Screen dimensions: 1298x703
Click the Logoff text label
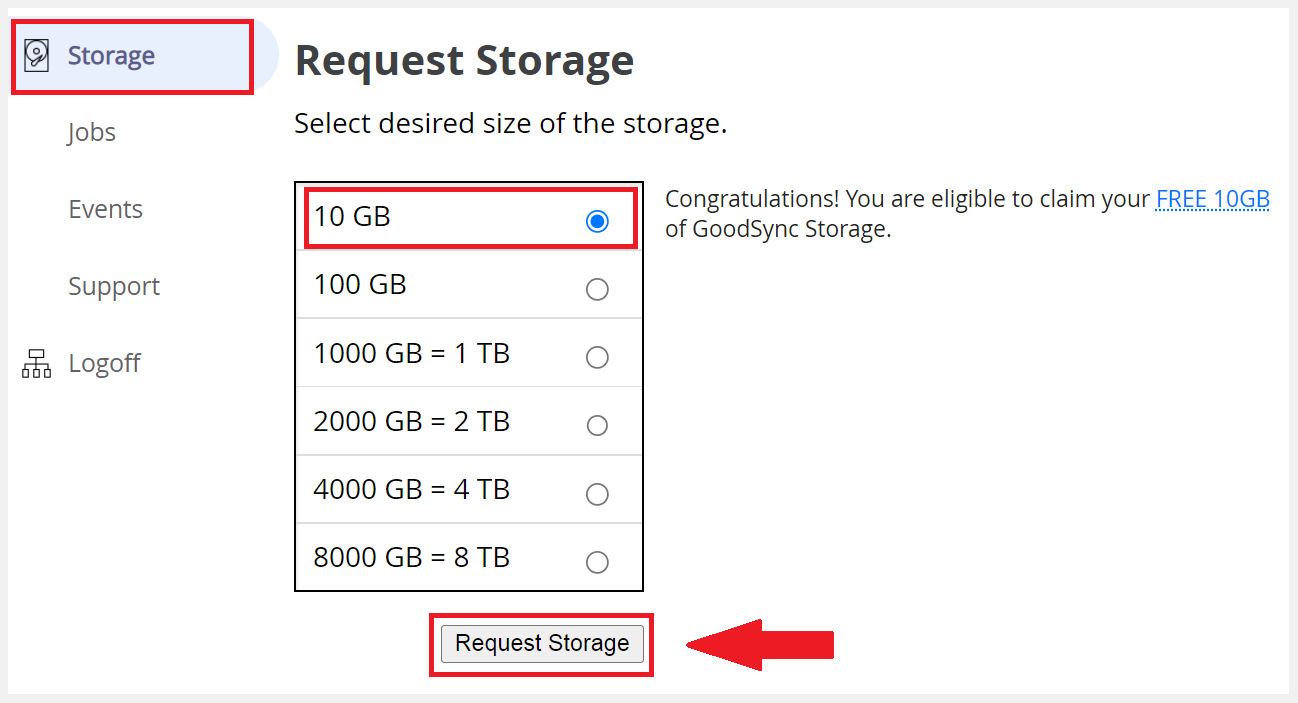[x=104, y=363]
